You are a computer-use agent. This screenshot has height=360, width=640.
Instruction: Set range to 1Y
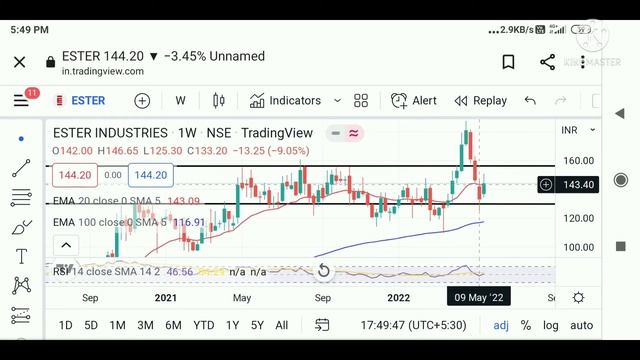232,325
